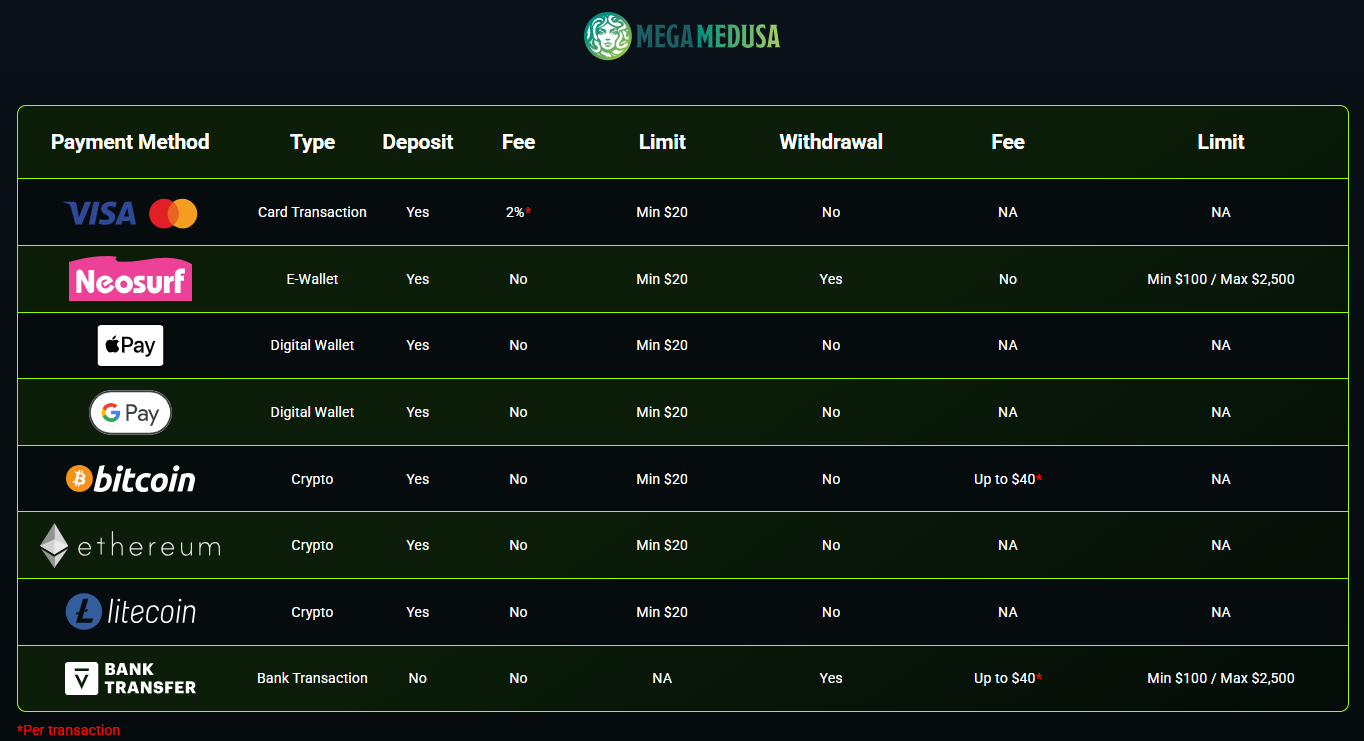Select the Bank Transaction type cell

[312, 678]
